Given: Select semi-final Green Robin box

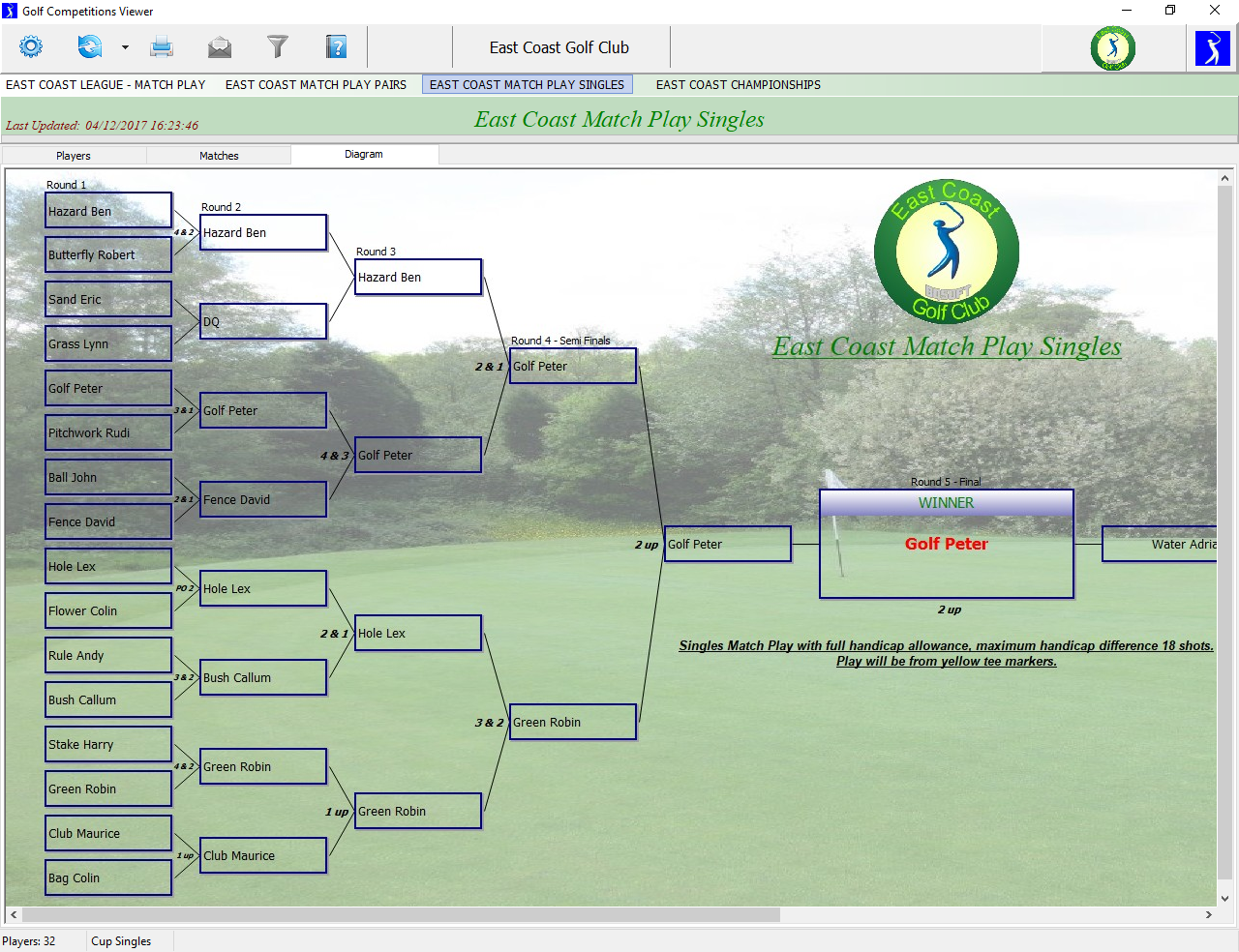Looking at the screenshot, I should tap(573, 722).
